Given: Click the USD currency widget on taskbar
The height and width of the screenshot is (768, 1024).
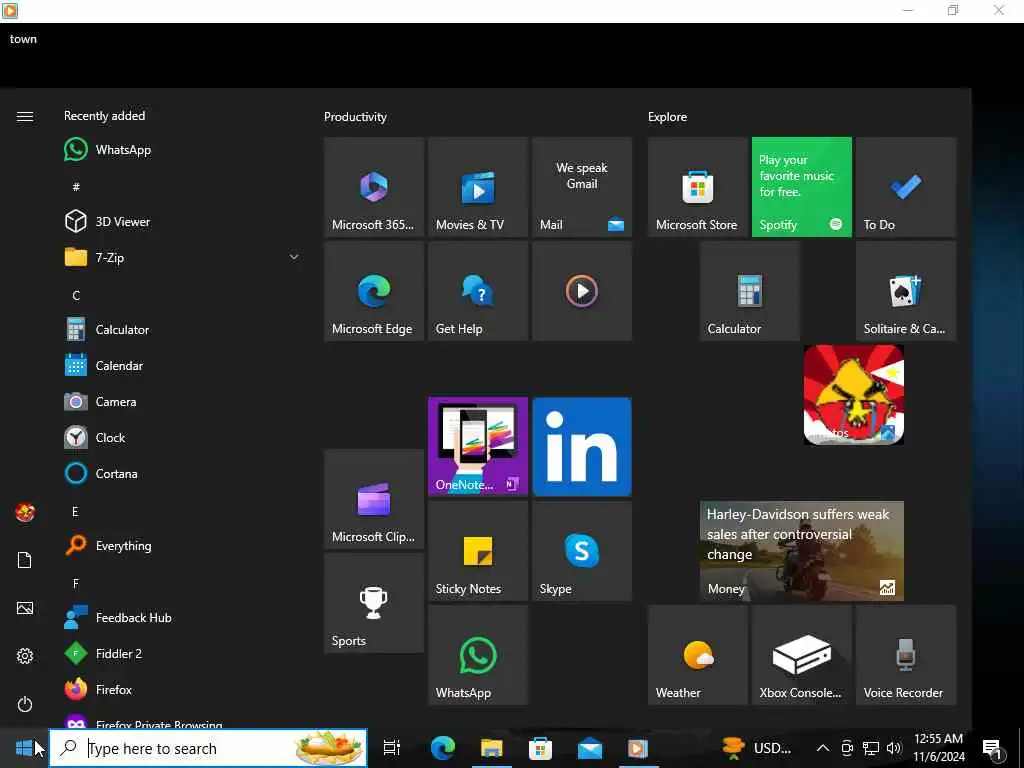Looking at the screenshot, I should click(x=756, y=748).
